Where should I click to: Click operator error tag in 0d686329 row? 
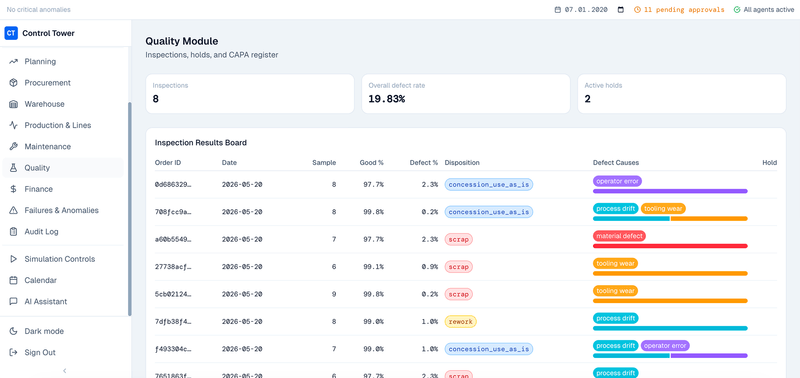[x=617, y=181]
